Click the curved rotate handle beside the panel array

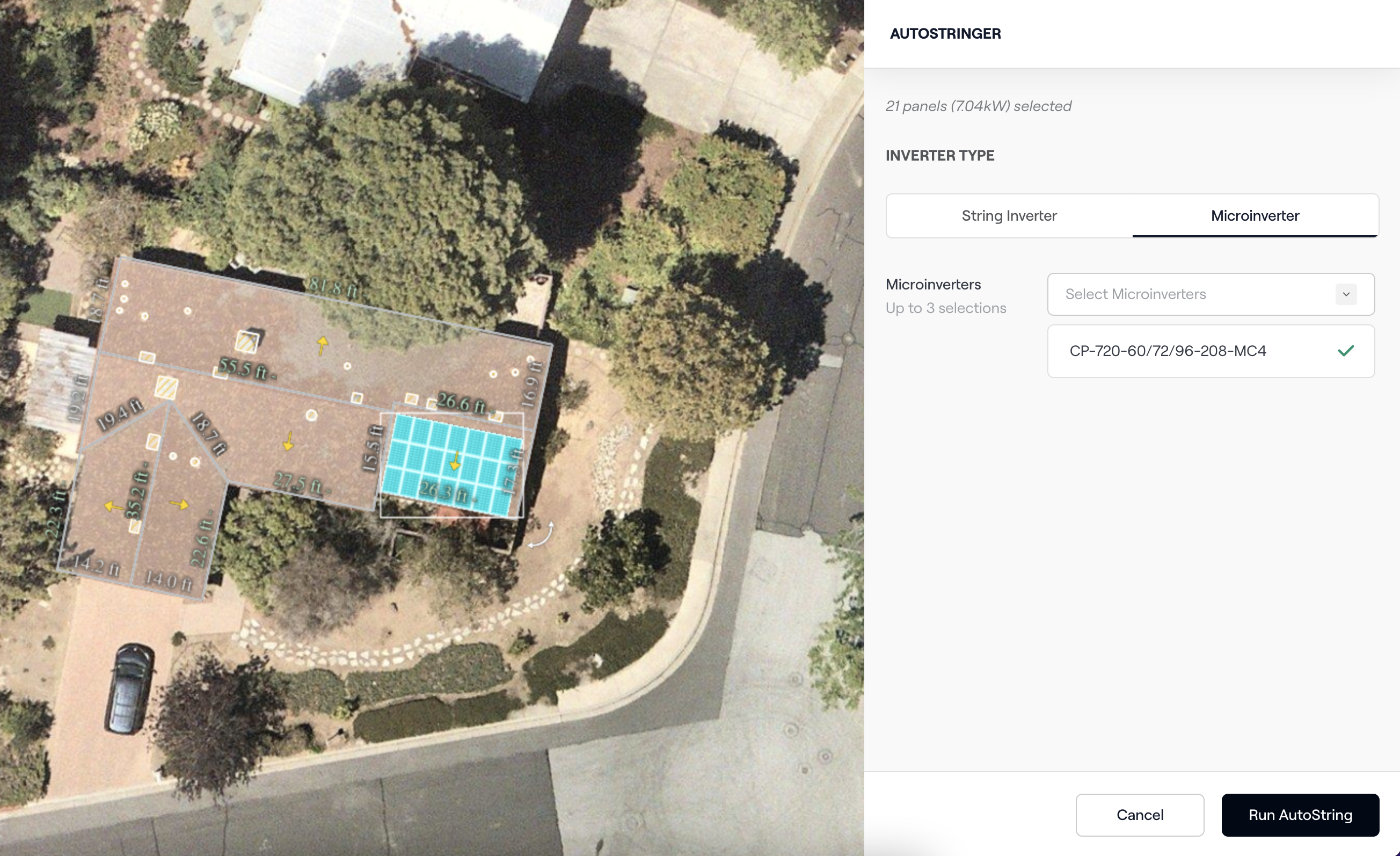coord(541,534)
